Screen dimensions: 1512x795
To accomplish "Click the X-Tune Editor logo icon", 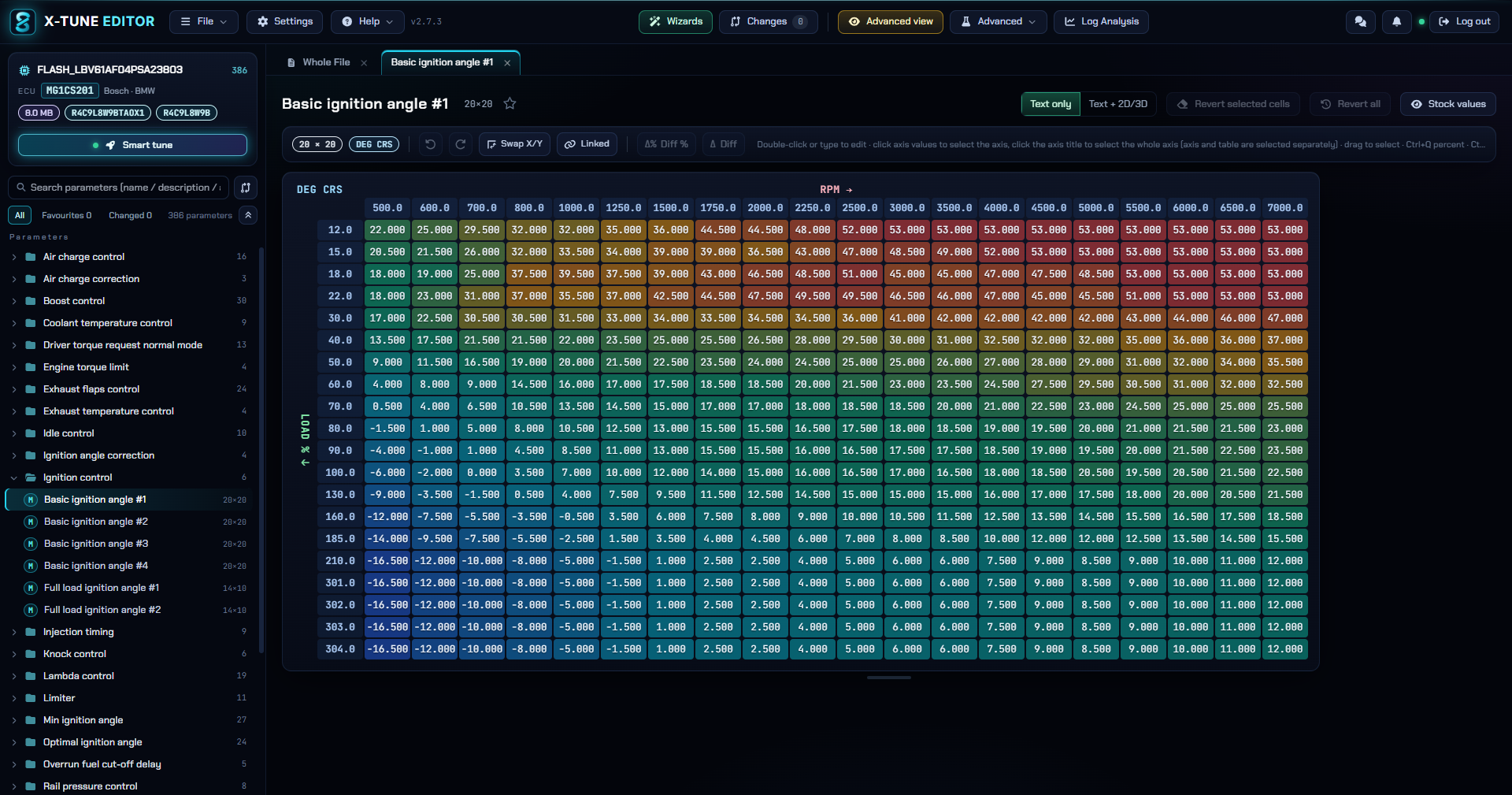I will (23, 22).
